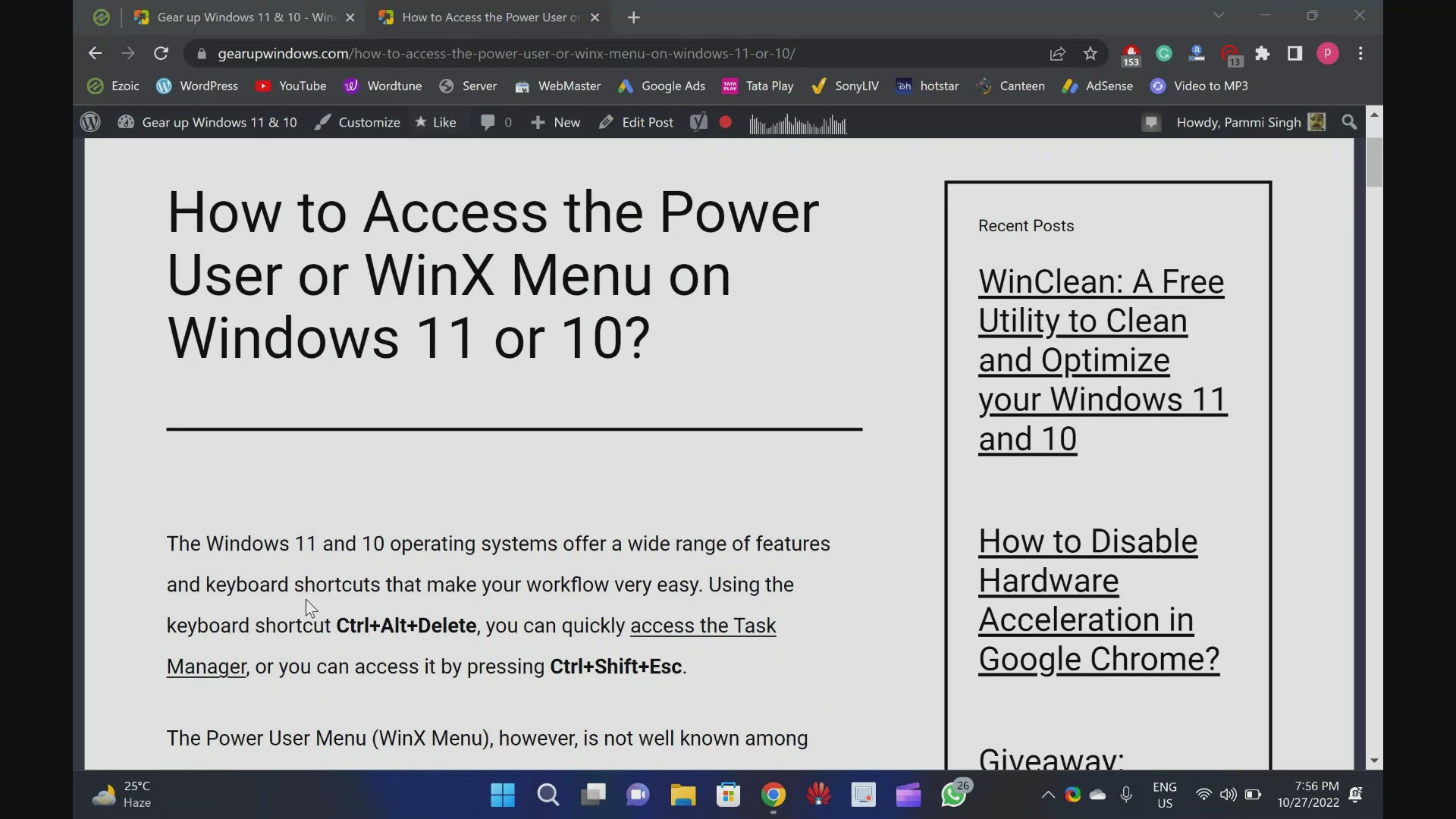1456x819 pixels.
Task: Open the AdSense bookmark
Action: (1097, 86)
